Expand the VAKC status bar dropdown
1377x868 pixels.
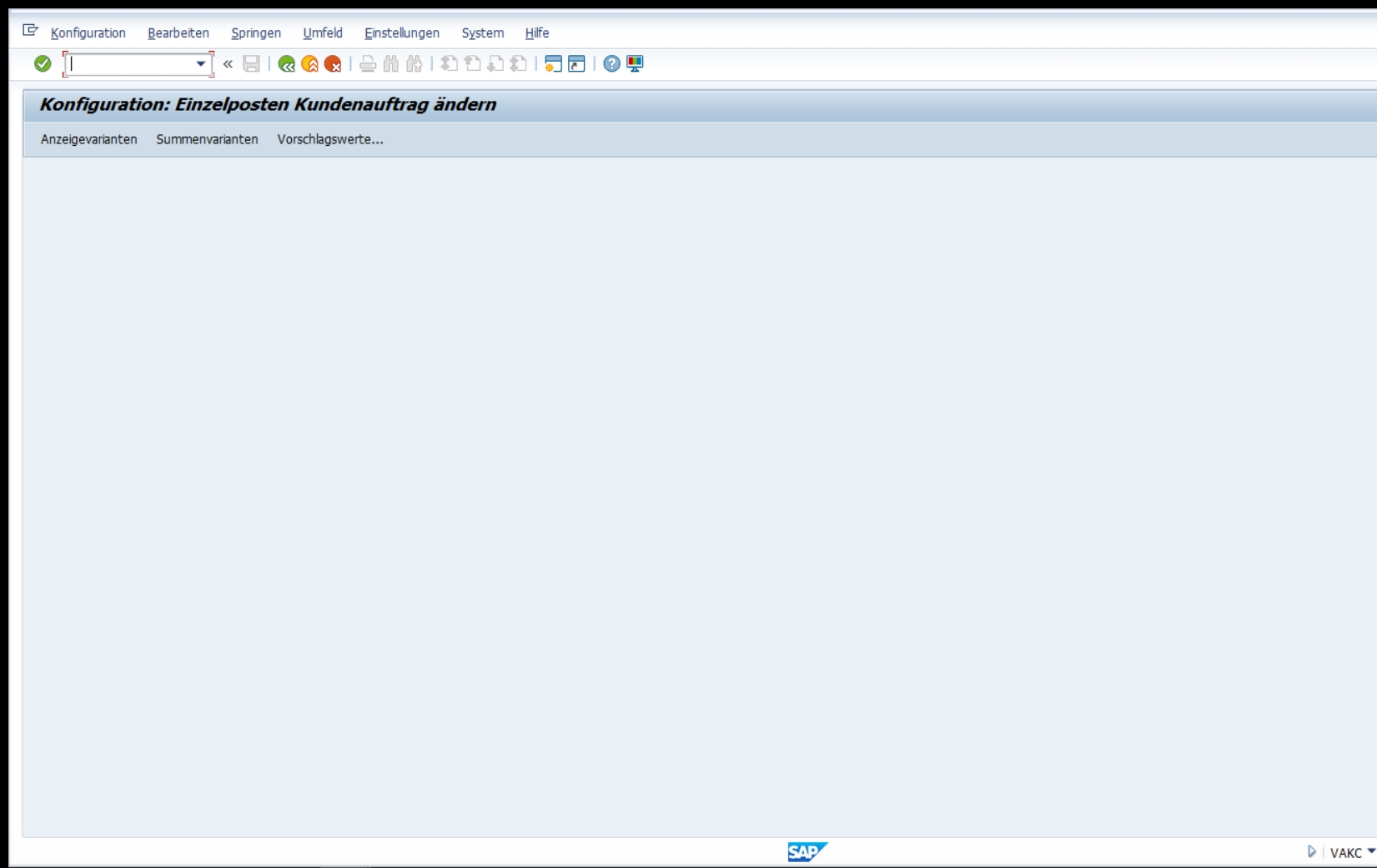pyautogui.click(x=1370, y=851)
